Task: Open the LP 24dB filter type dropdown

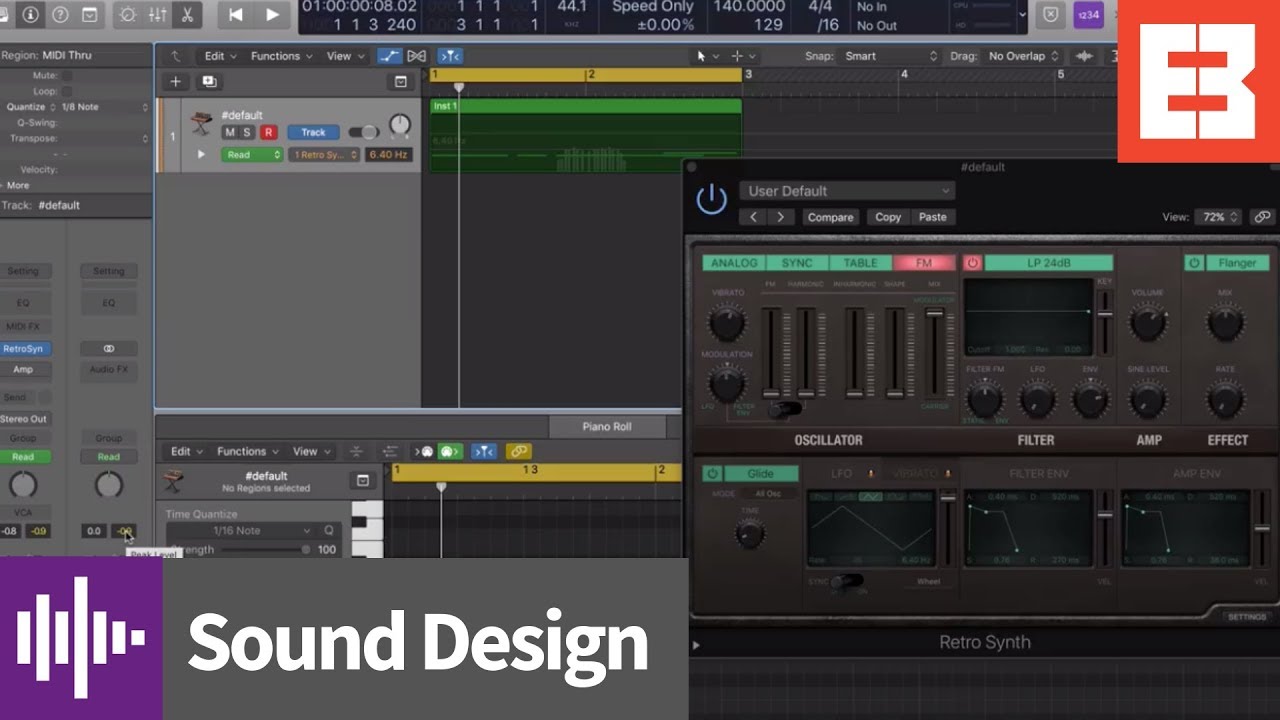Action: click(1048, 263)
